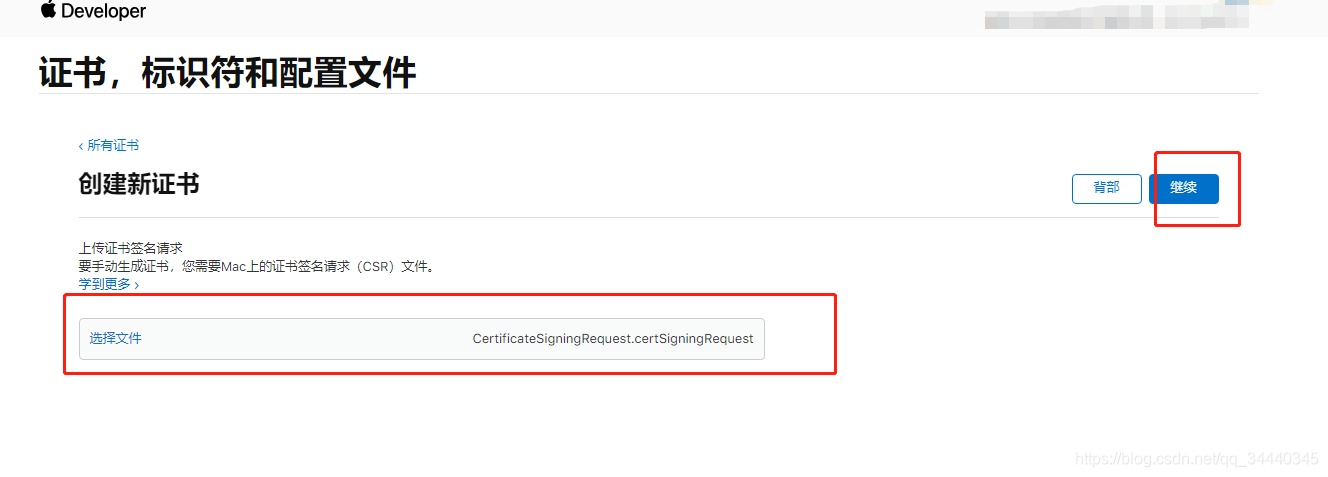1328x477 pixels.
Task: Click the chevron after 学到更多
Action: [x=136, y=285]
